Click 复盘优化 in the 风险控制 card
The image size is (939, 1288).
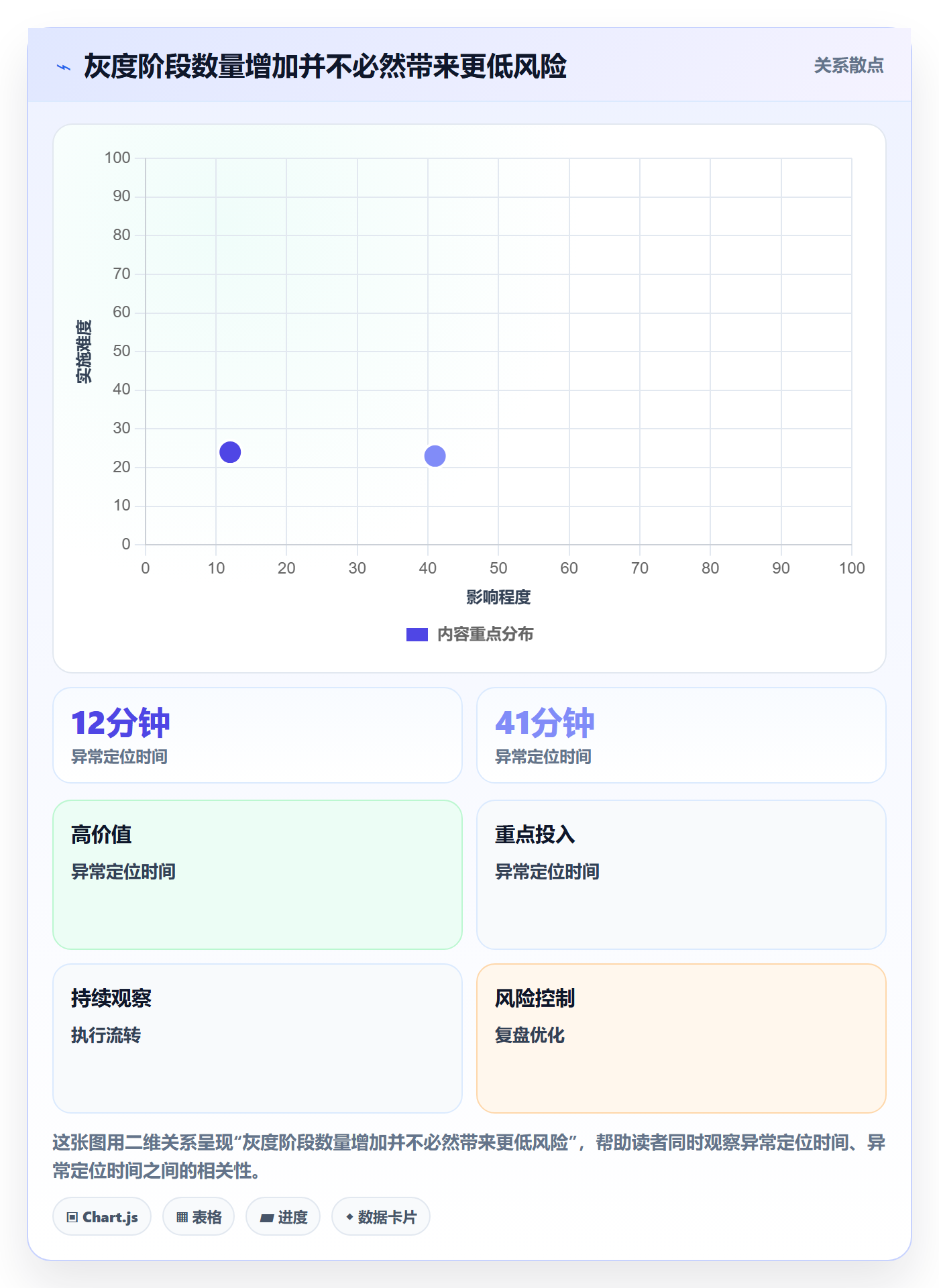(530, 1035)
